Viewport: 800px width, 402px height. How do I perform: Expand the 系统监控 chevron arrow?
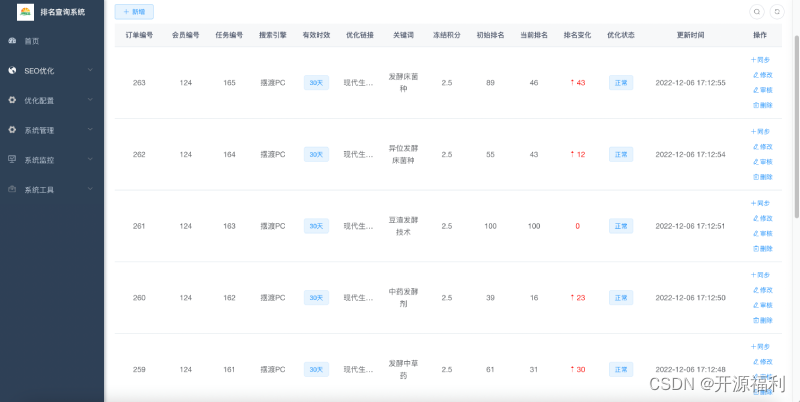coord(90,159)
